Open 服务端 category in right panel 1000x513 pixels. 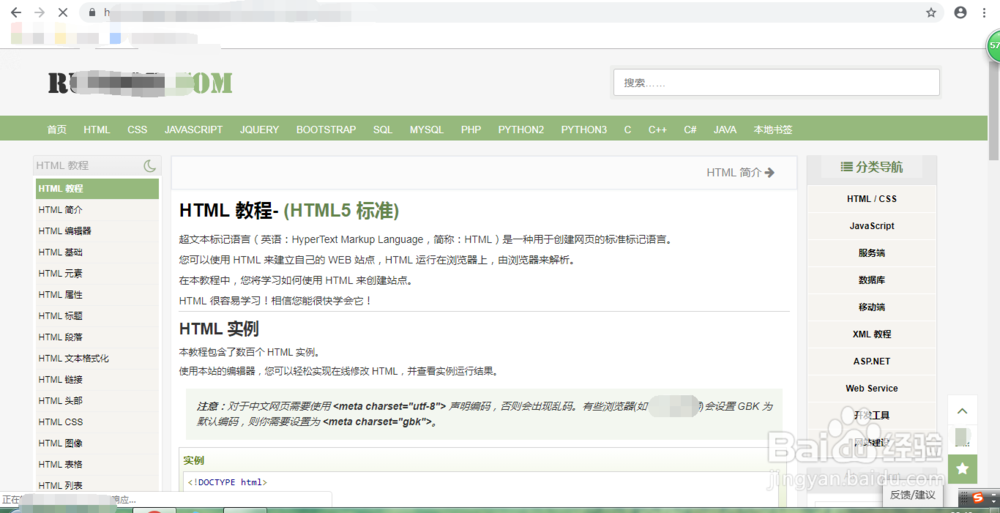click(872, 253)
